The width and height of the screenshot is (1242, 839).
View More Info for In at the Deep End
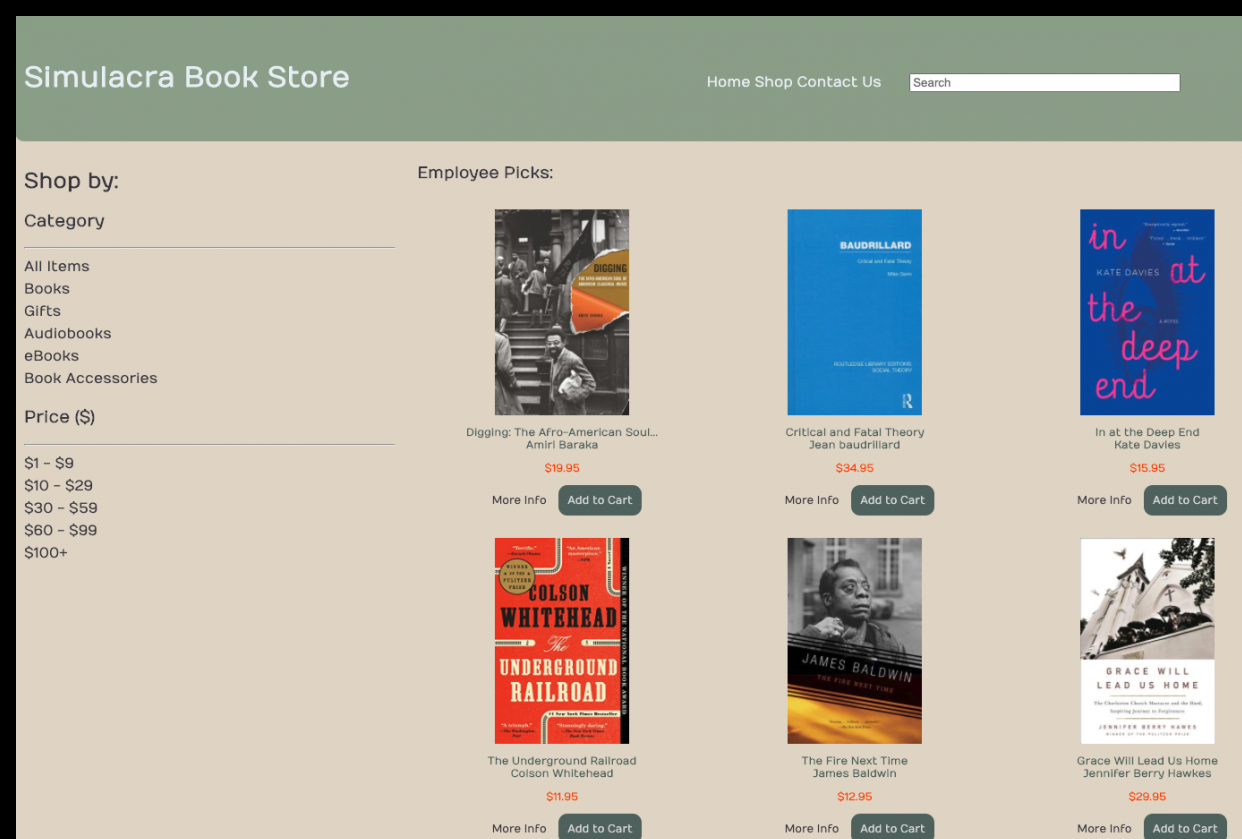(x=1104, y=500)
